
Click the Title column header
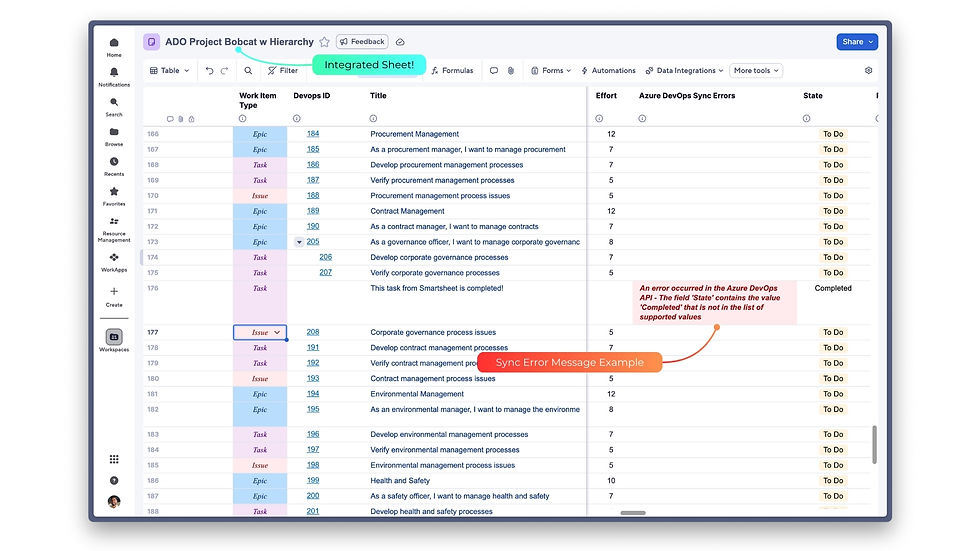point(378,96)
